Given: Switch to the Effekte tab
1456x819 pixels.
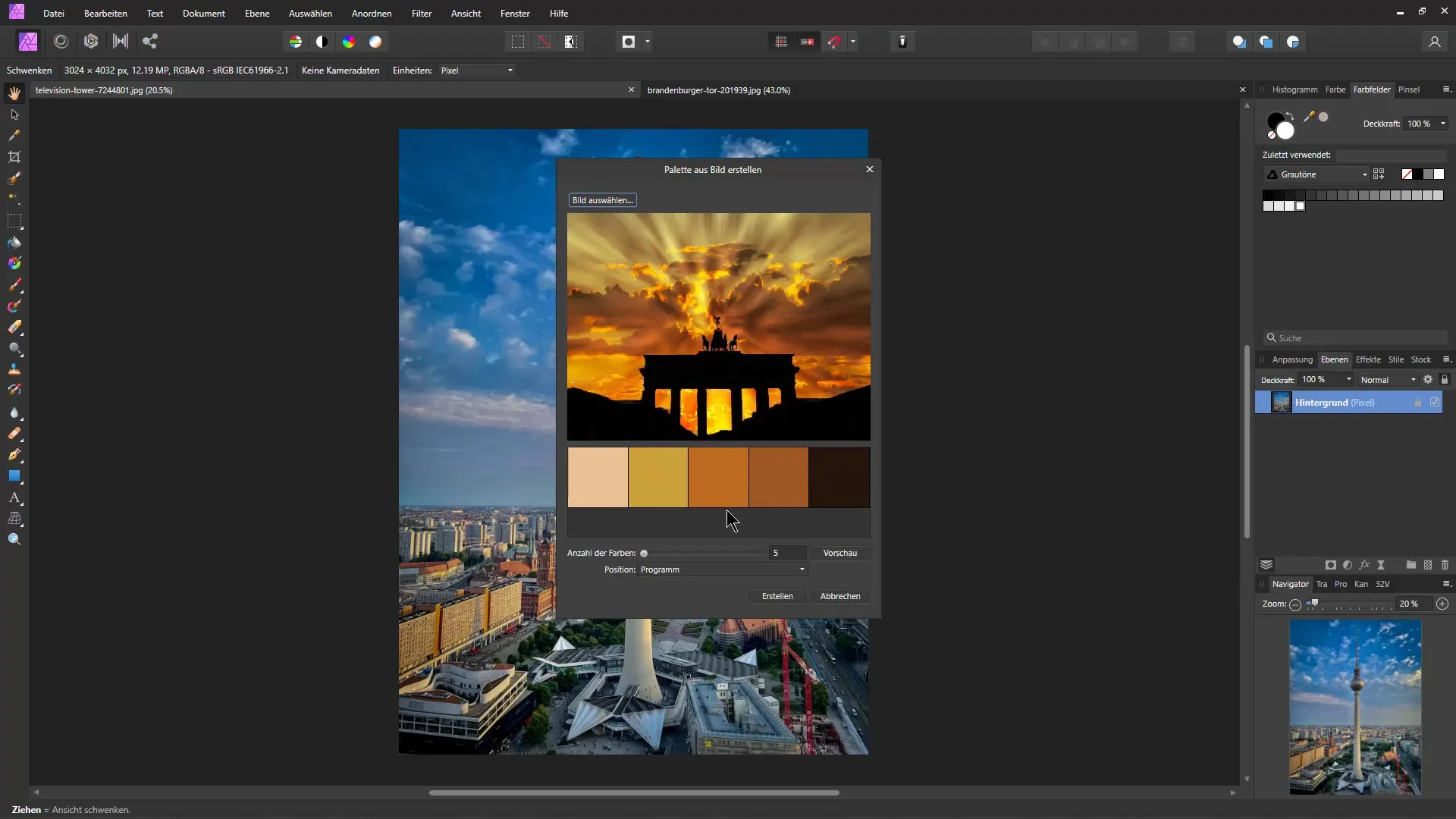Looking at the screenshot, I should point(1368,359).
